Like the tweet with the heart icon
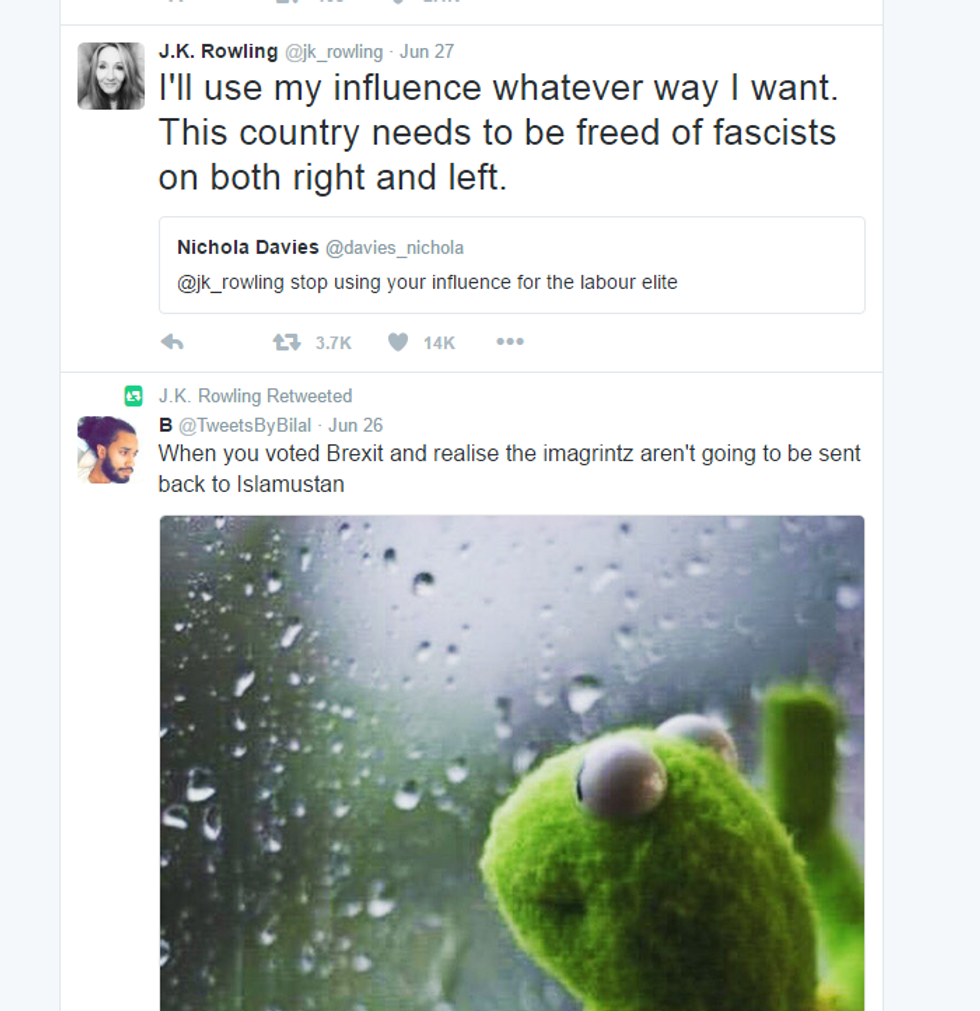 click(x=398, y=342)
